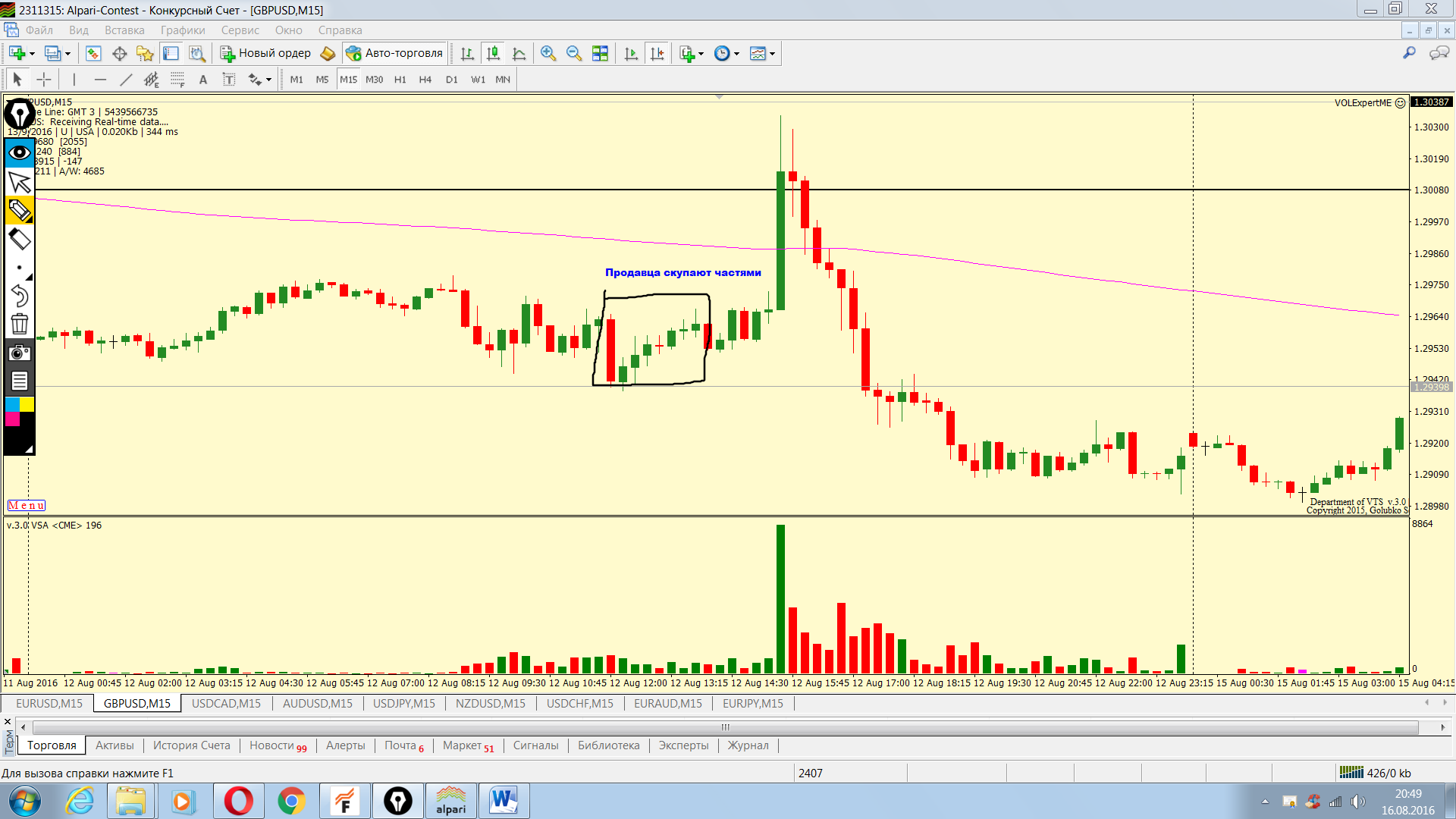The height and width of the screenshot is (819, 1456).
Task: Select the Fibonacci retracement tool
Action: (177, 80)
